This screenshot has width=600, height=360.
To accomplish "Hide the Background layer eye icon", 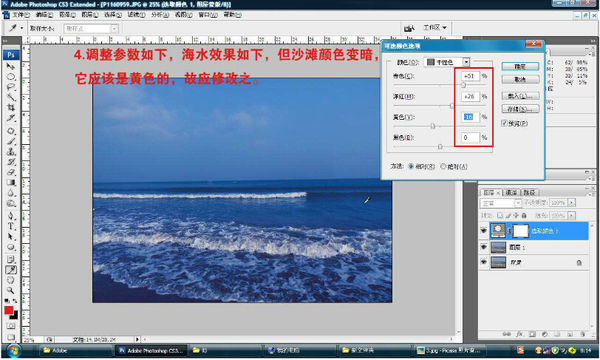I will pyautogui.click(x=484, y=262).
